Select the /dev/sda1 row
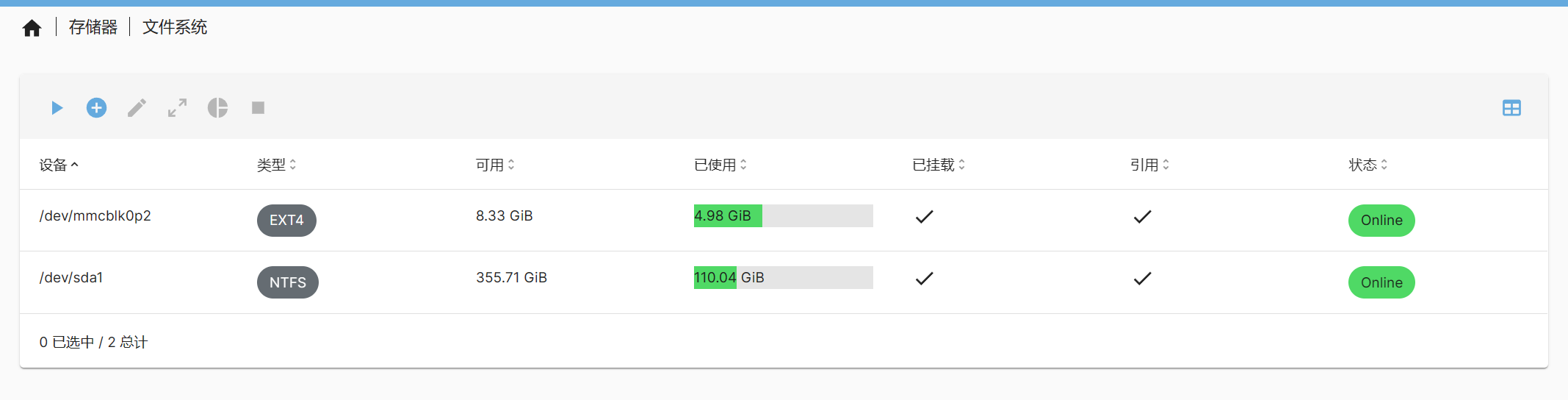Image resolution: width=1568 pixels, height=400 pixels. [784, 282]
